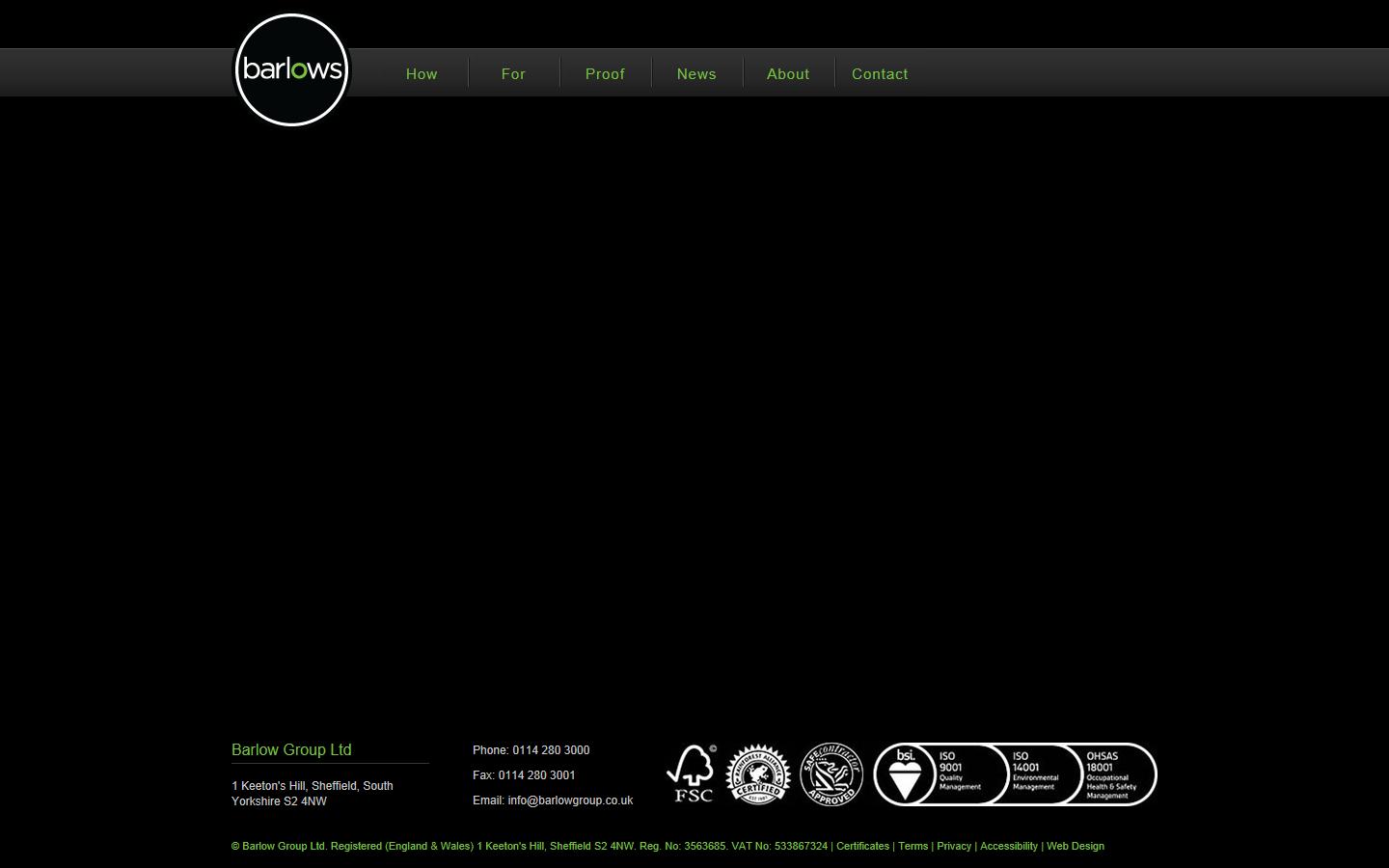Click the info@barlowgroup.co.uk email link
This screenshot has height=868, width=1389.
click(570, 800)
